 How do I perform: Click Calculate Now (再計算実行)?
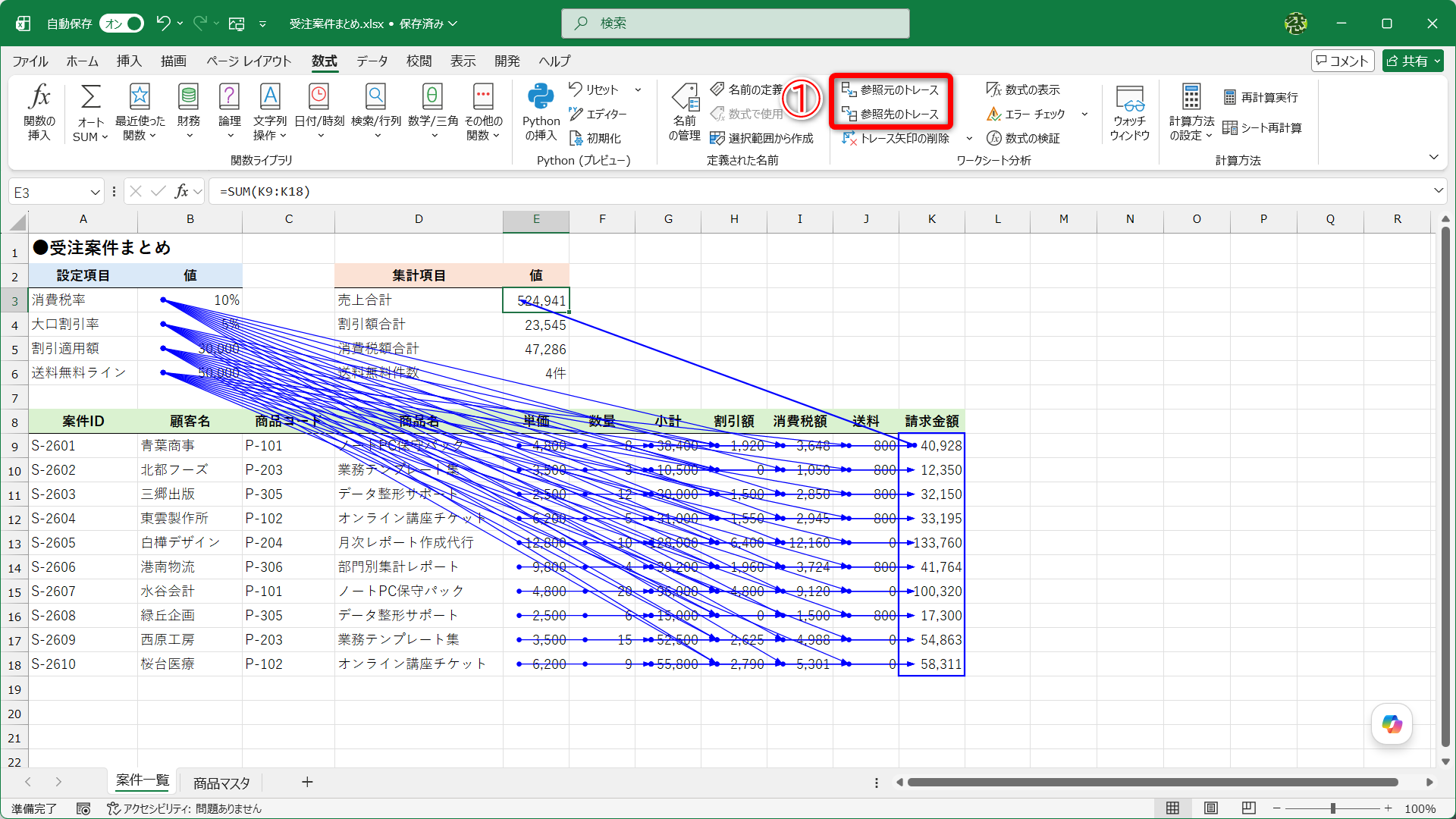(1260, 97)
